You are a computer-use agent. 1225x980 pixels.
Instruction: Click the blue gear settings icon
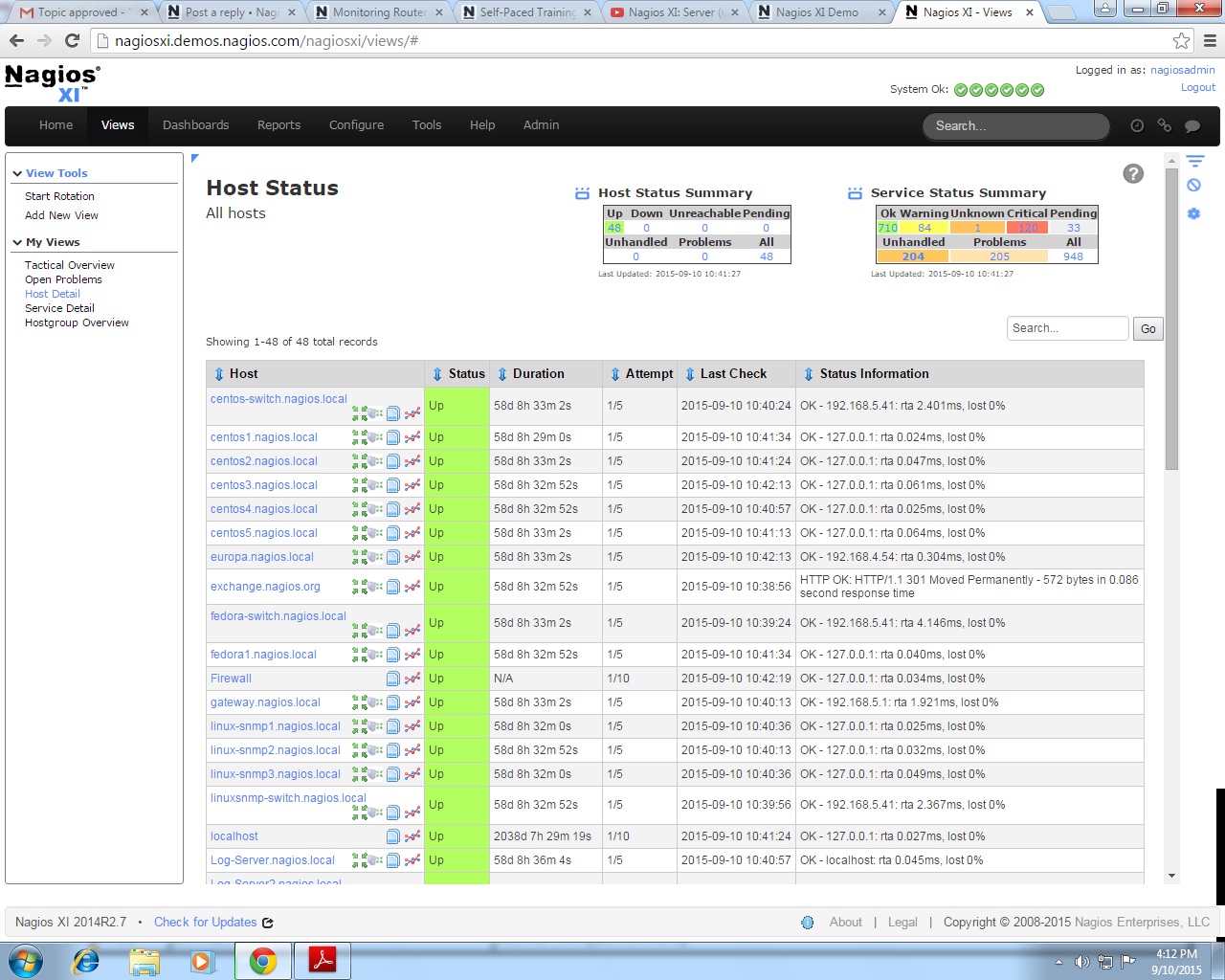[x=1193, y=213]
